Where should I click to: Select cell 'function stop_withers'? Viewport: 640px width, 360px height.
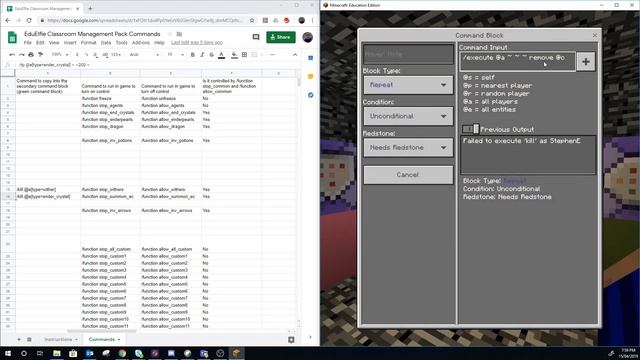click(x=110, y=189)
